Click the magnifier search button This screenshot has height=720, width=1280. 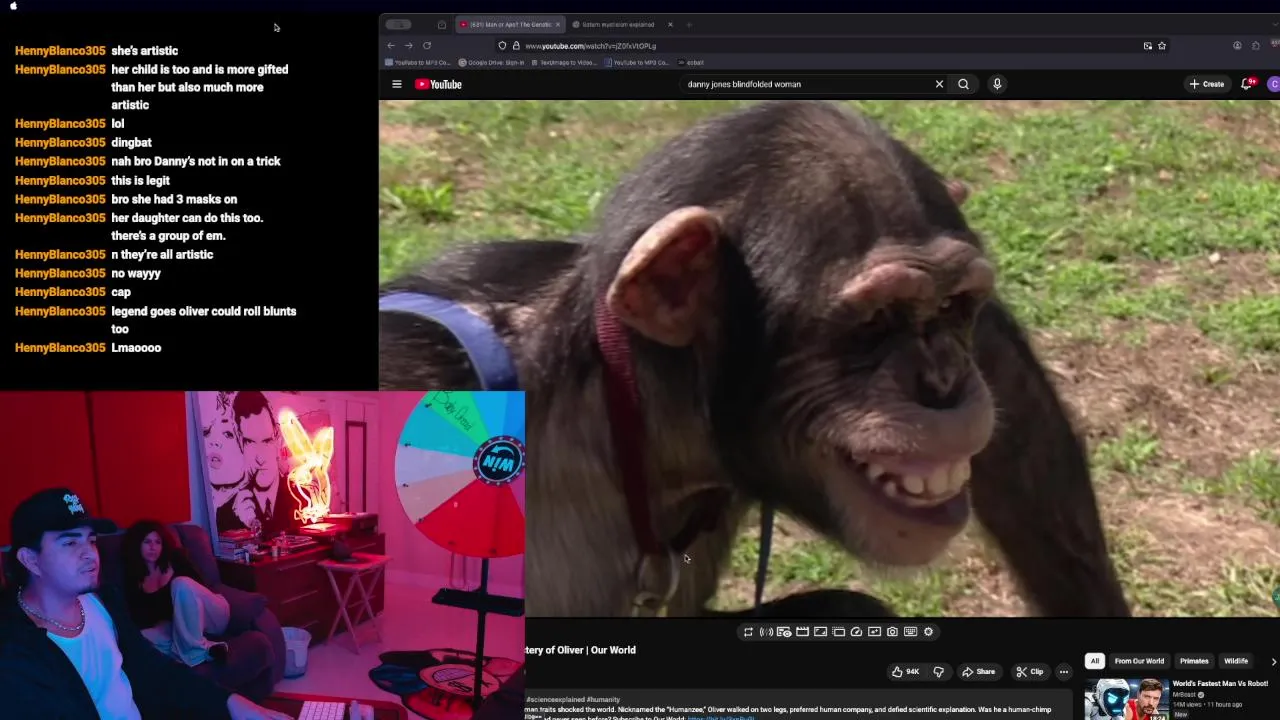963,84
